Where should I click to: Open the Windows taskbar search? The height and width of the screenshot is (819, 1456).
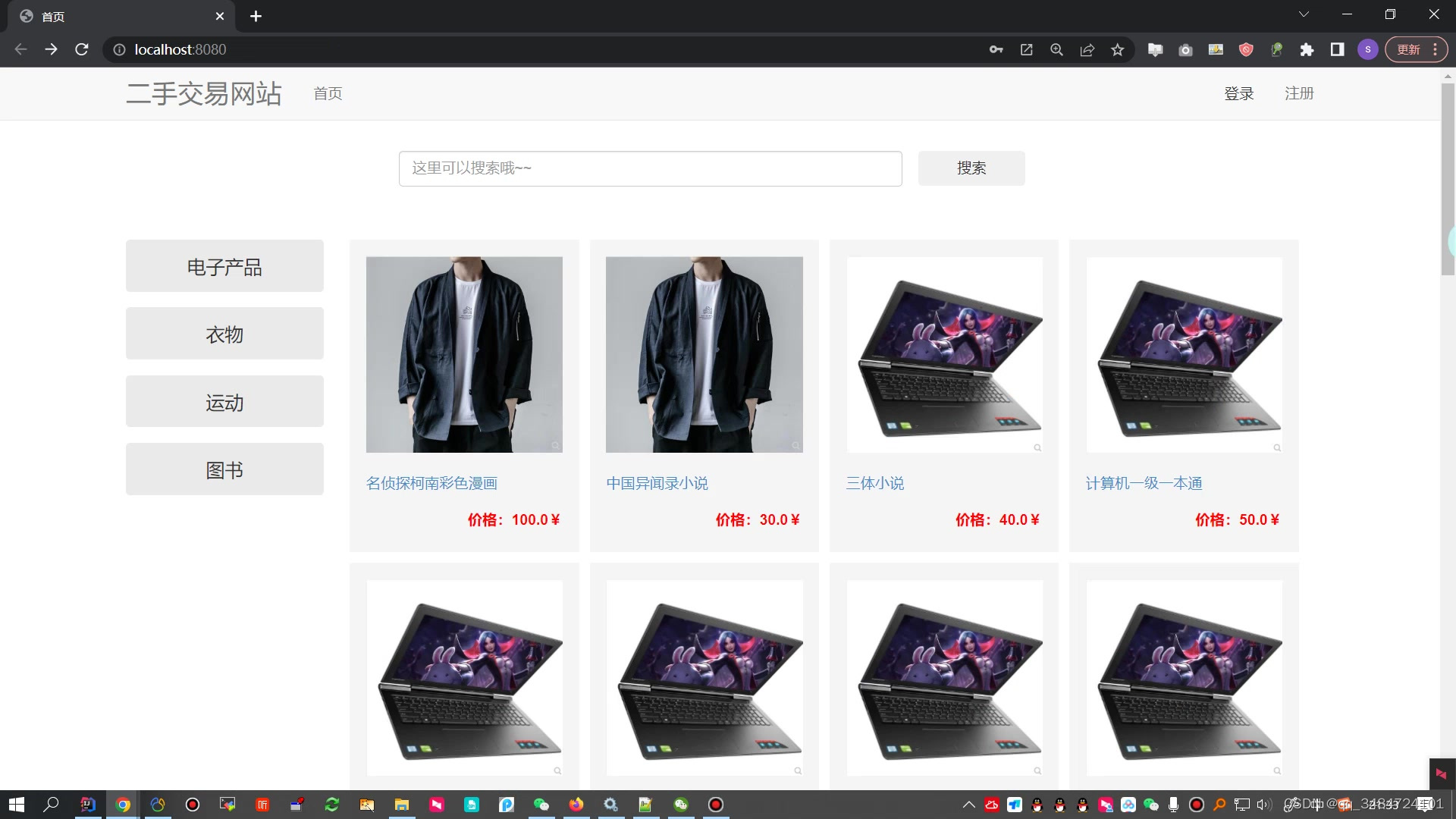51,805
